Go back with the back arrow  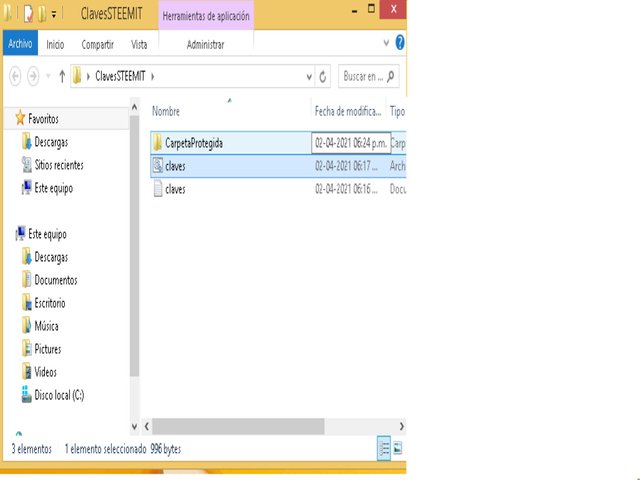pos(16,76)
